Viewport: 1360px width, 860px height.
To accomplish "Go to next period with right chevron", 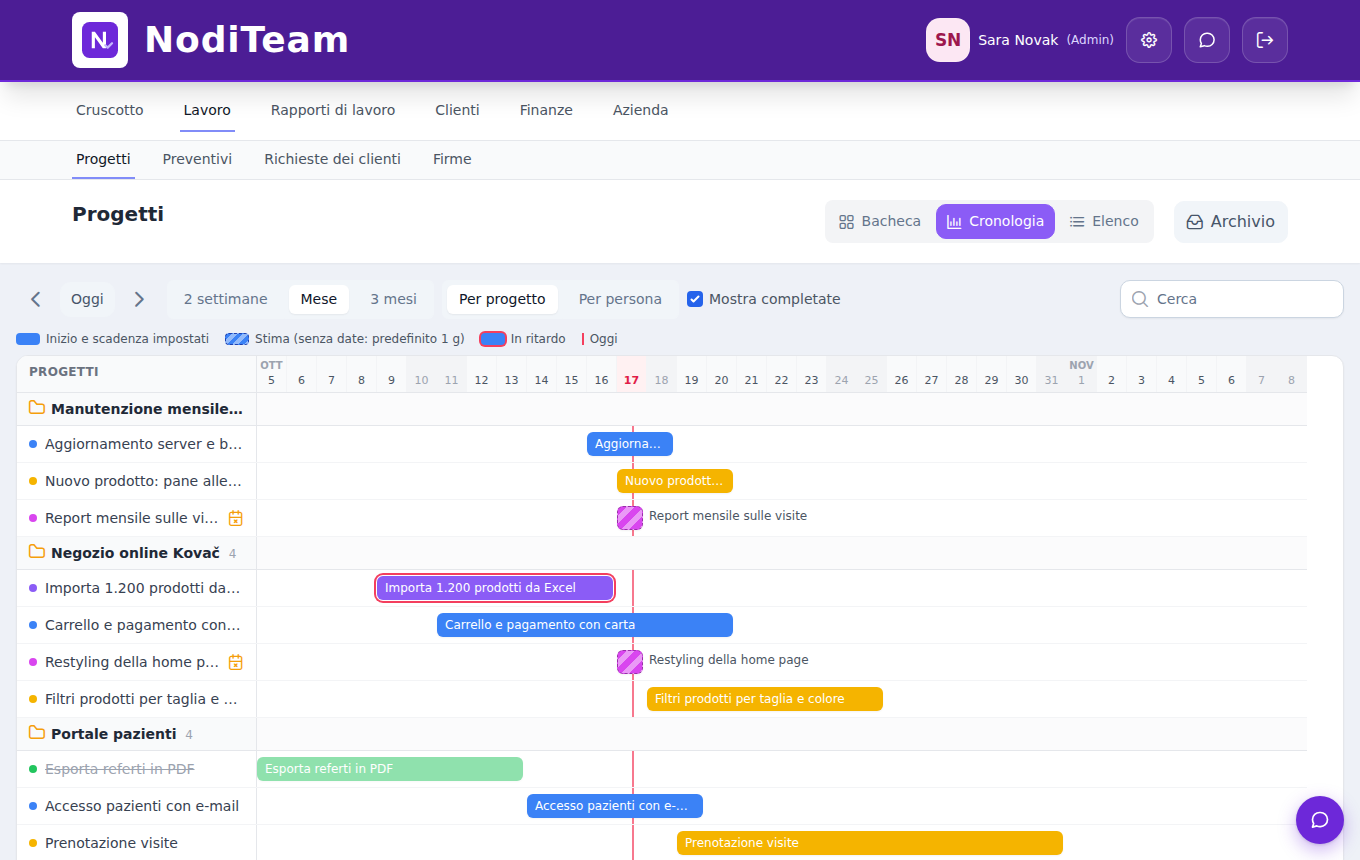I will pyautogui.click(x=139, y=299).
